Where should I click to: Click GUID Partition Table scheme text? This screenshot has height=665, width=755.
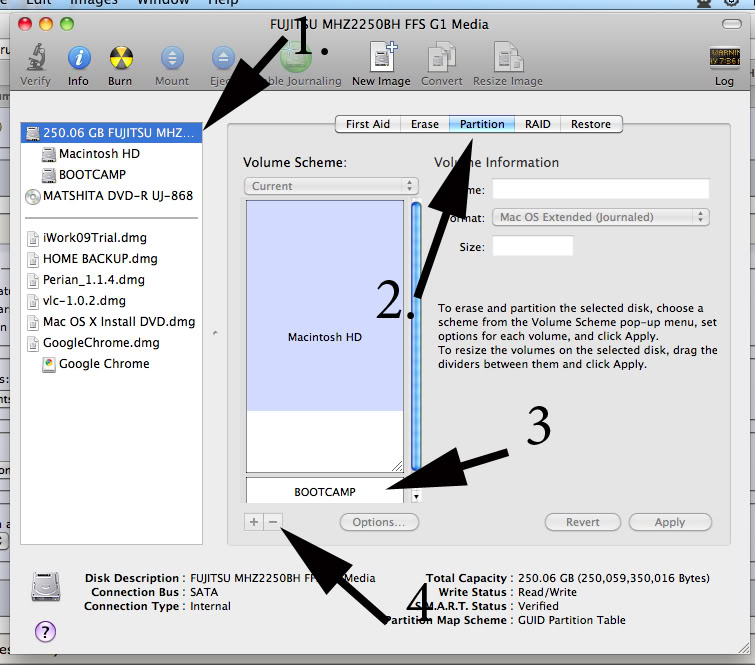572,620
